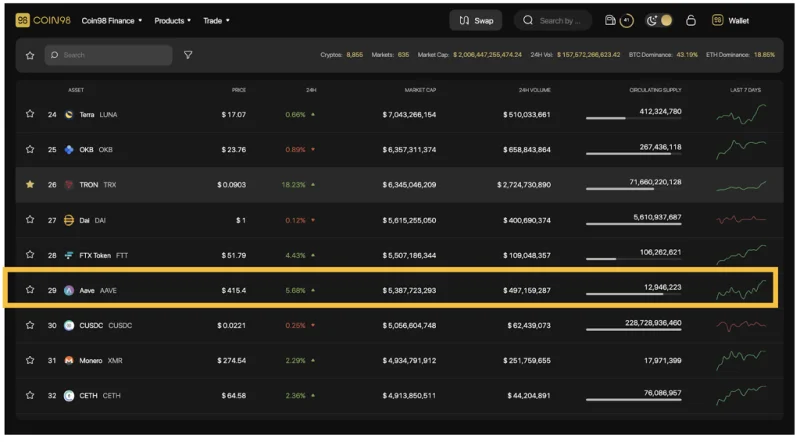Viewport: 800px width, 442px height.
Task: Click the BTC Dominance 43.19% value
Action: pyautogui.click(x=687, y=55)
